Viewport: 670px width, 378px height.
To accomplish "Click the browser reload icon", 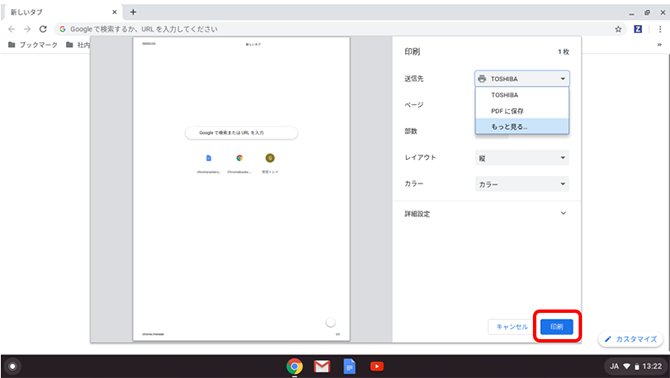I will (x=43, y=29).
